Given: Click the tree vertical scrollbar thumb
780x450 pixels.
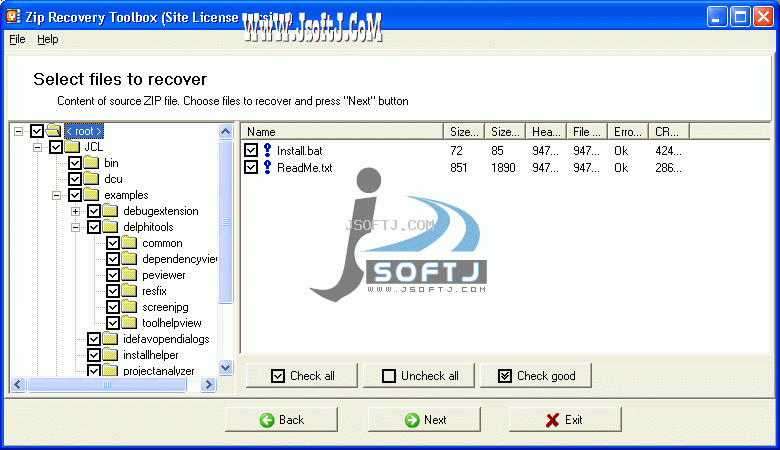Looking at the screenshot, I should 225,221.
